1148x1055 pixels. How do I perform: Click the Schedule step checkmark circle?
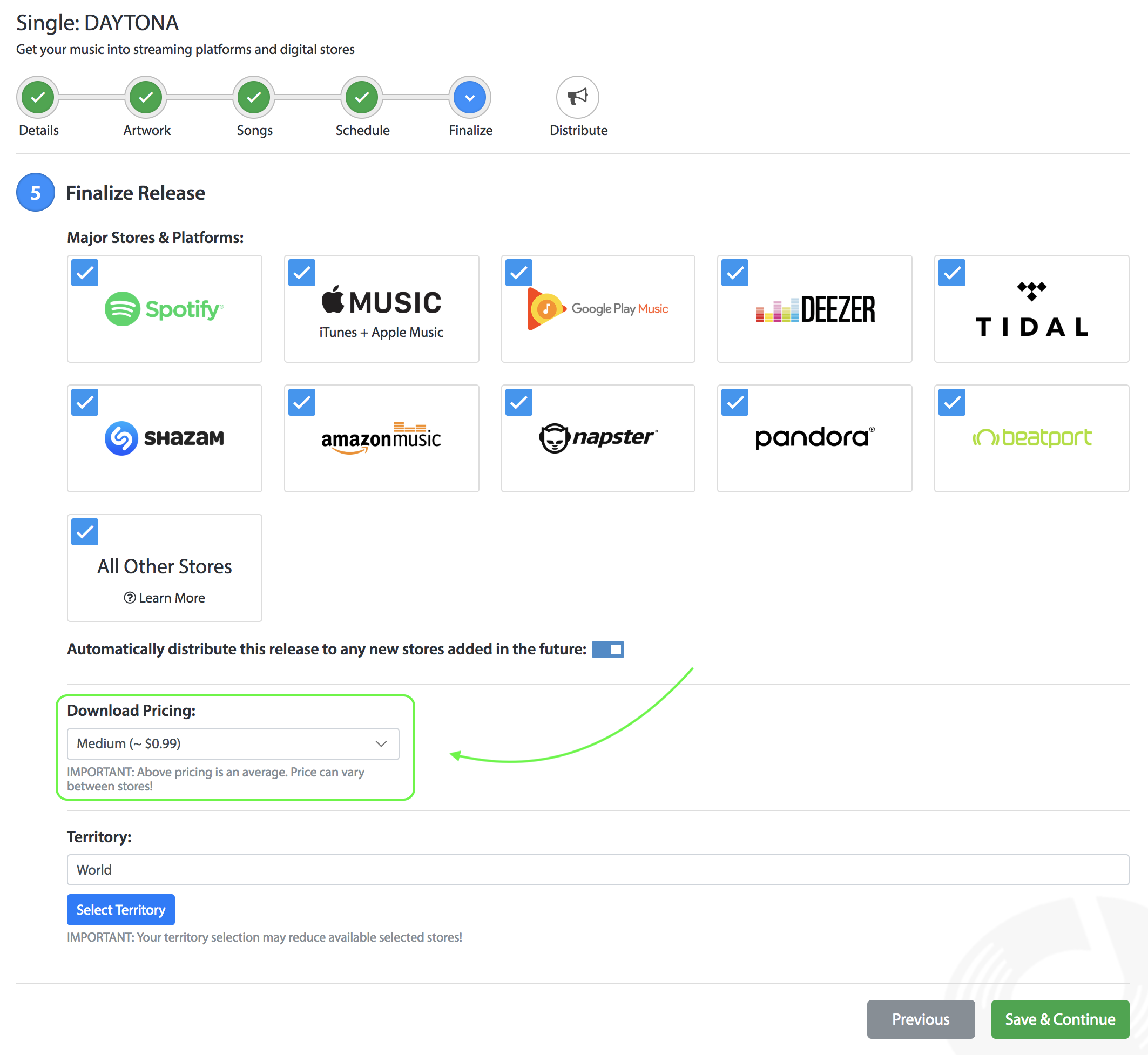tap(362, 97)
